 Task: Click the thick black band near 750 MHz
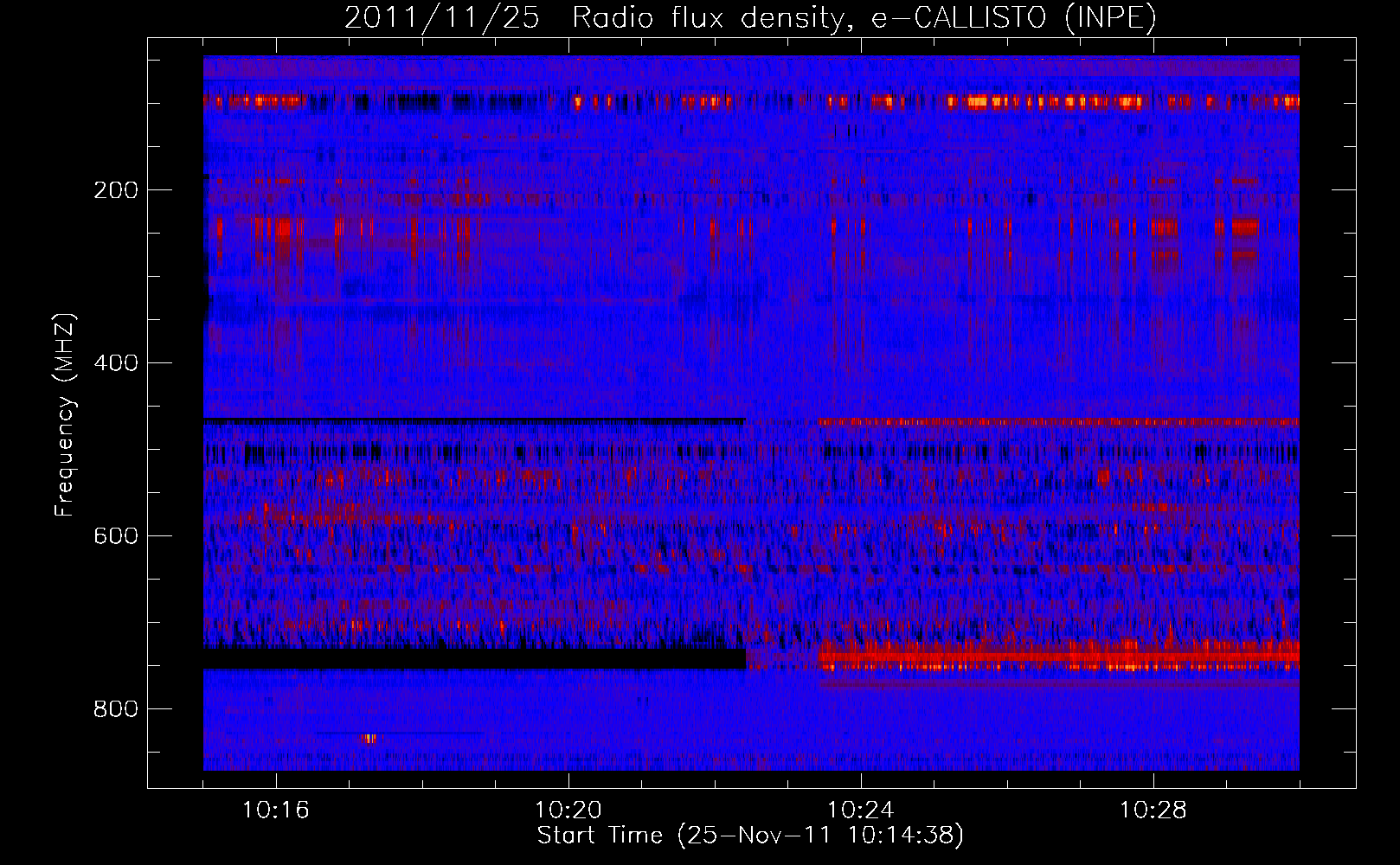[474, 658]
